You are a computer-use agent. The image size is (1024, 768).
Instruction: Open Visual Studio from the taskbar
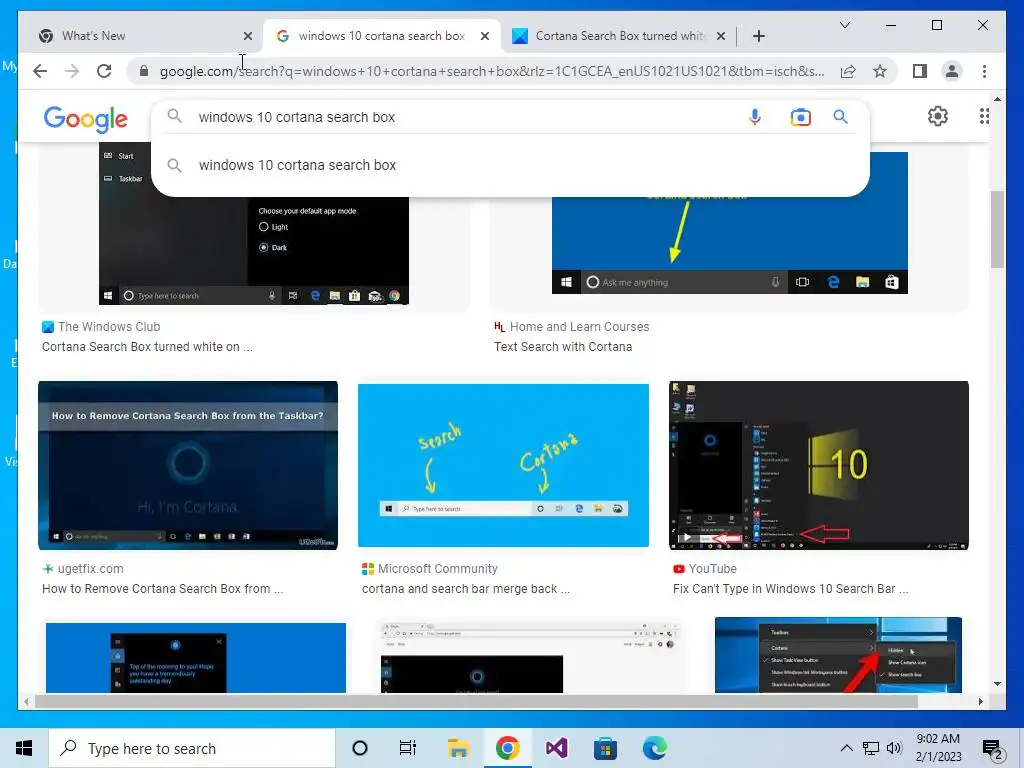point(556,748)
